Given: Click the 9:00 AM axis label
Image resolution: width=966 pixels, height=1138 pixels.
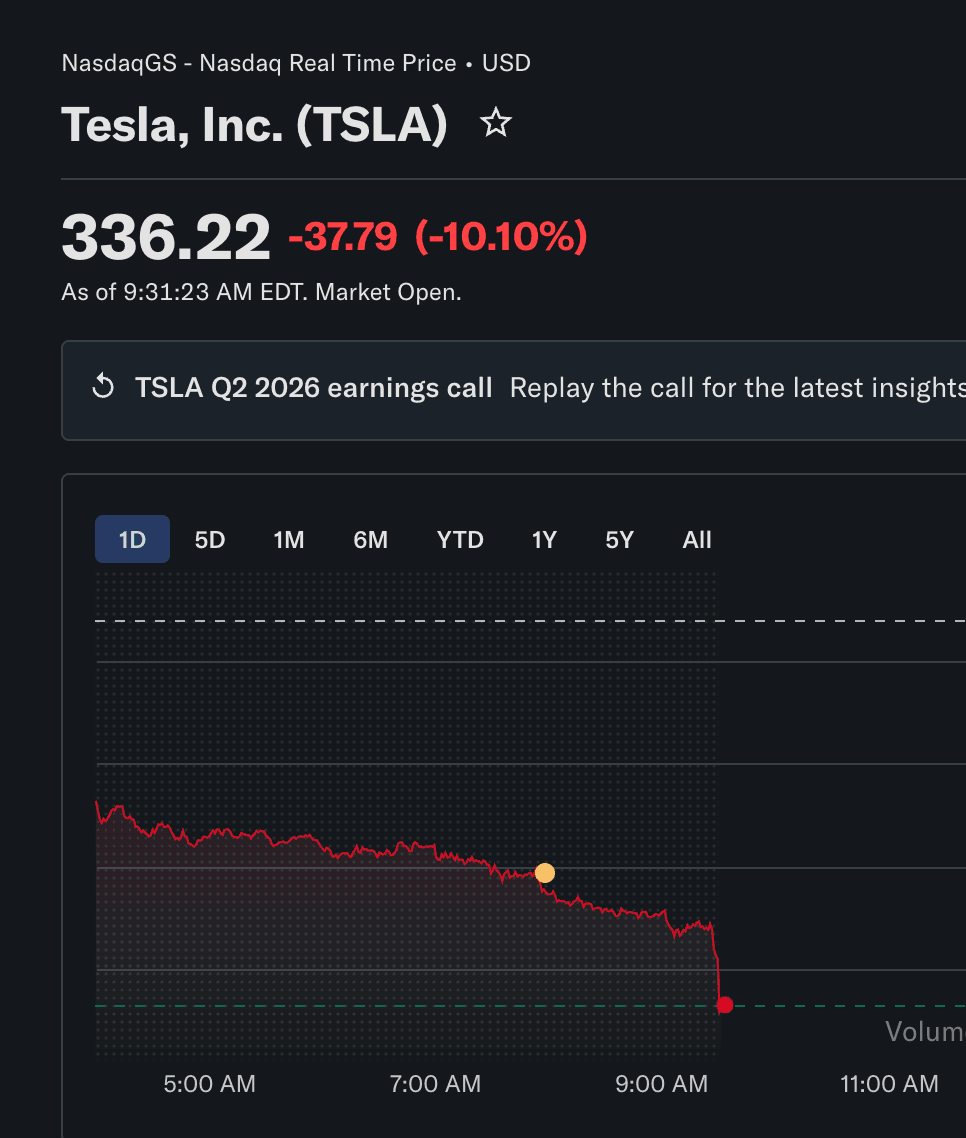Looking at the screenshot, I should tap(661, 1084).
